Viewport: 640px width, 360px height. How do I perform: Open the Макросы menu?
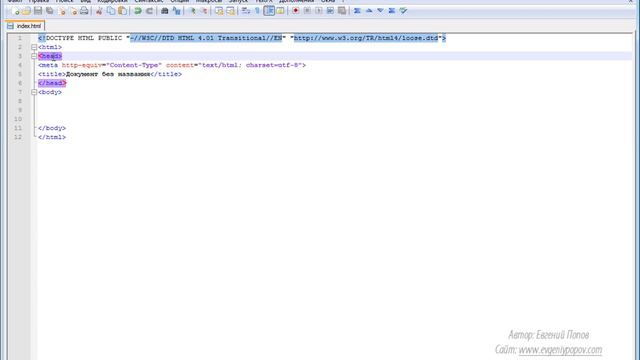[x=209, y=1]
